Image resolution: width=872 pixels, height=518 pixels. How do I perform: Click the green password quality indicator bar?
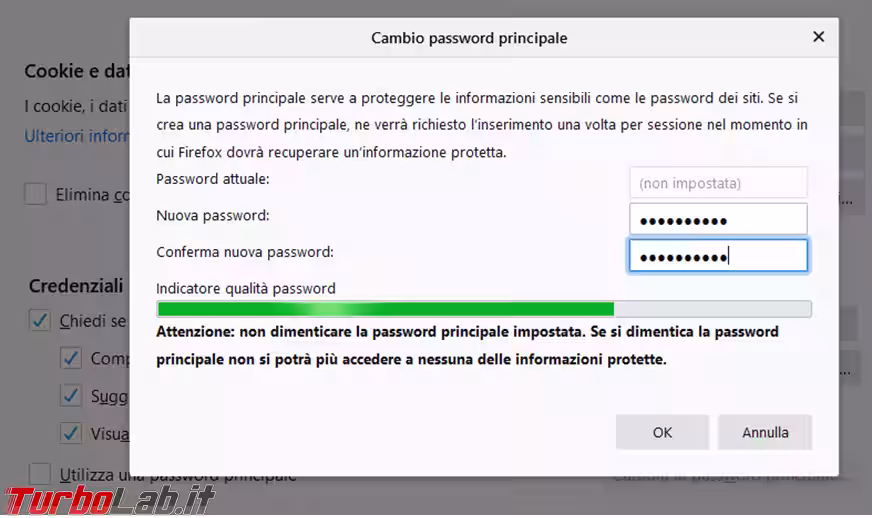point(385,309)
